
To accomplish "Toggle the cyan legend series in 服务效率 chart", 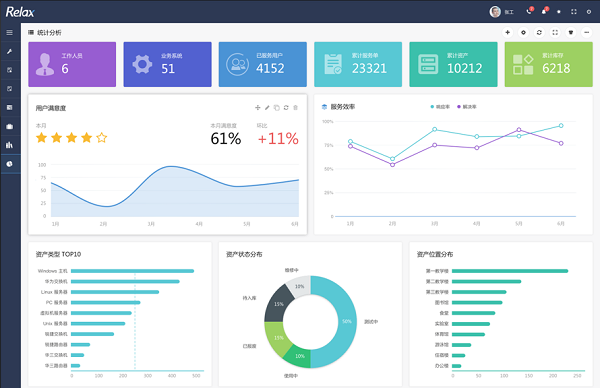I will click(x=440, y=107).
